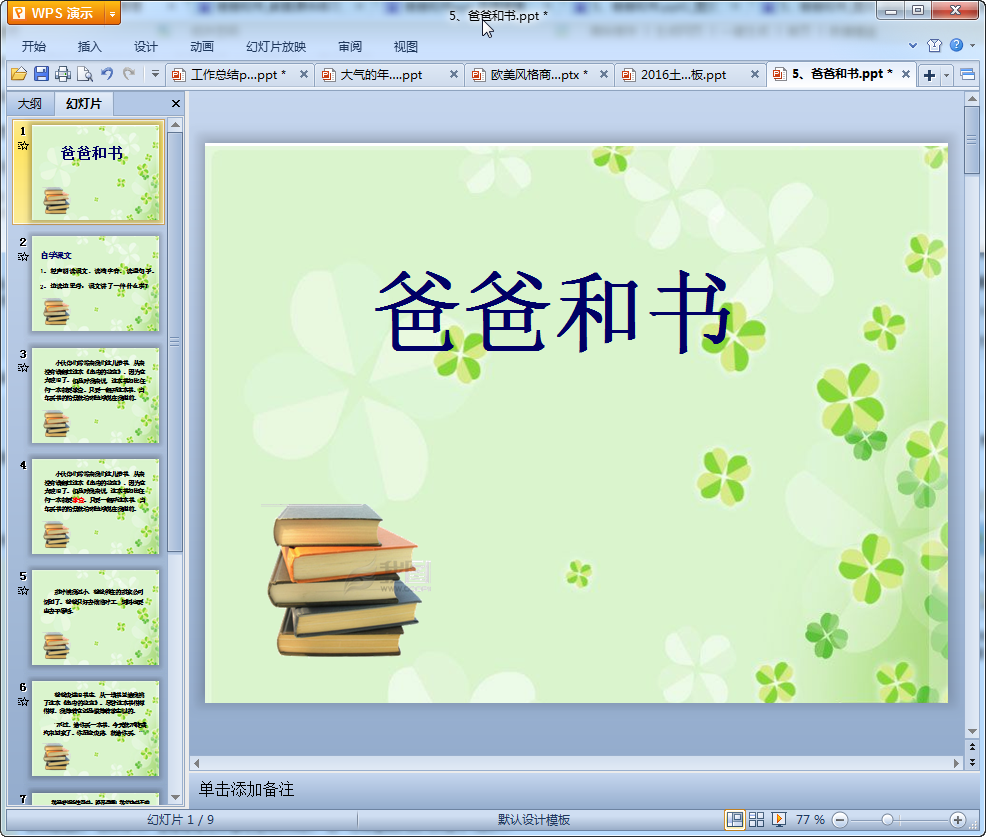Select slide 4 thumbnail

tap(95, 506)
